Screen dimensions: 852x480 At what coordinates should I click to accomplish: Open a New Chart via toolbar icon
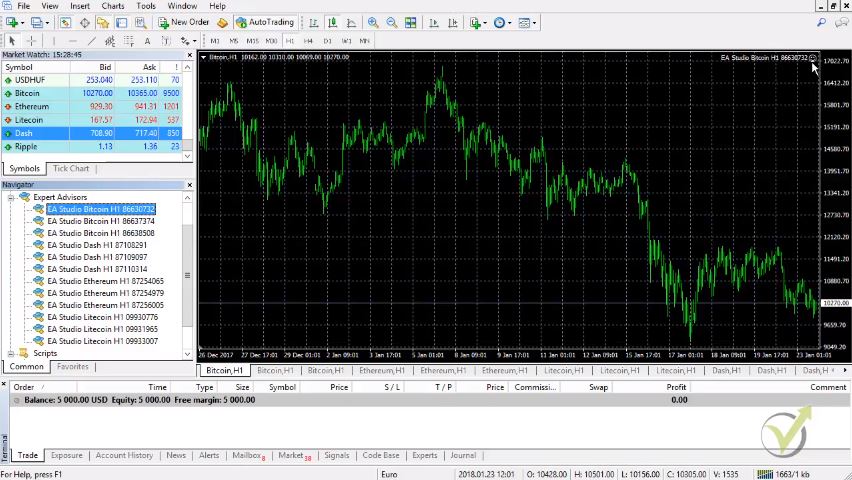coord(11,23)
